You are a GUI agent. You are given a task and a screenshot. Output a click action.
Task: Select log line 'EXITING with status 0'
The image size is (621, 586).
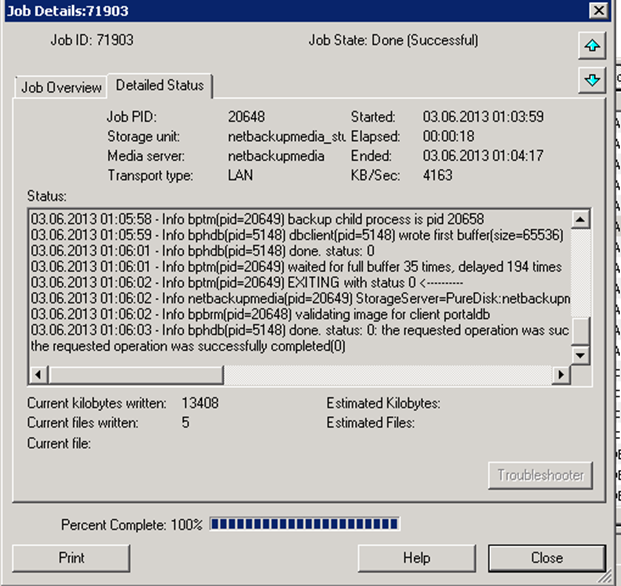[x=247, y=283]
